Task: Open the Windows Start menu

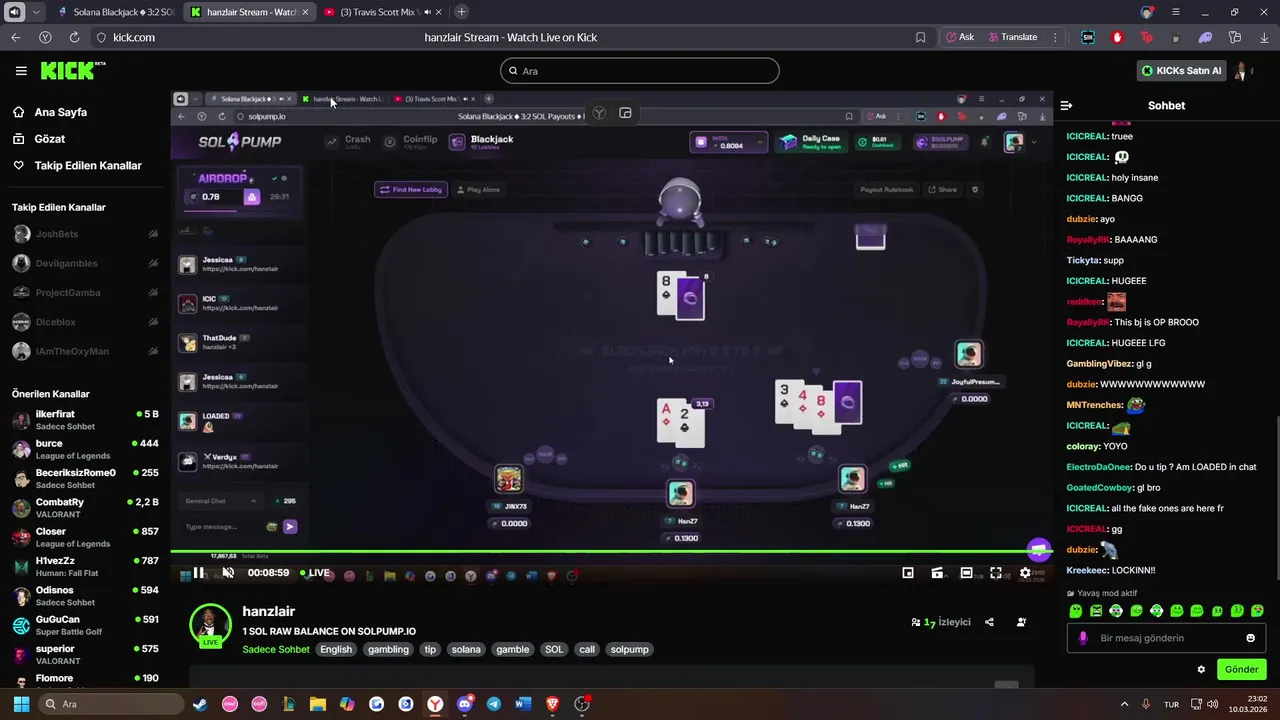Action: pyautogui.click(x=21, y=704)
